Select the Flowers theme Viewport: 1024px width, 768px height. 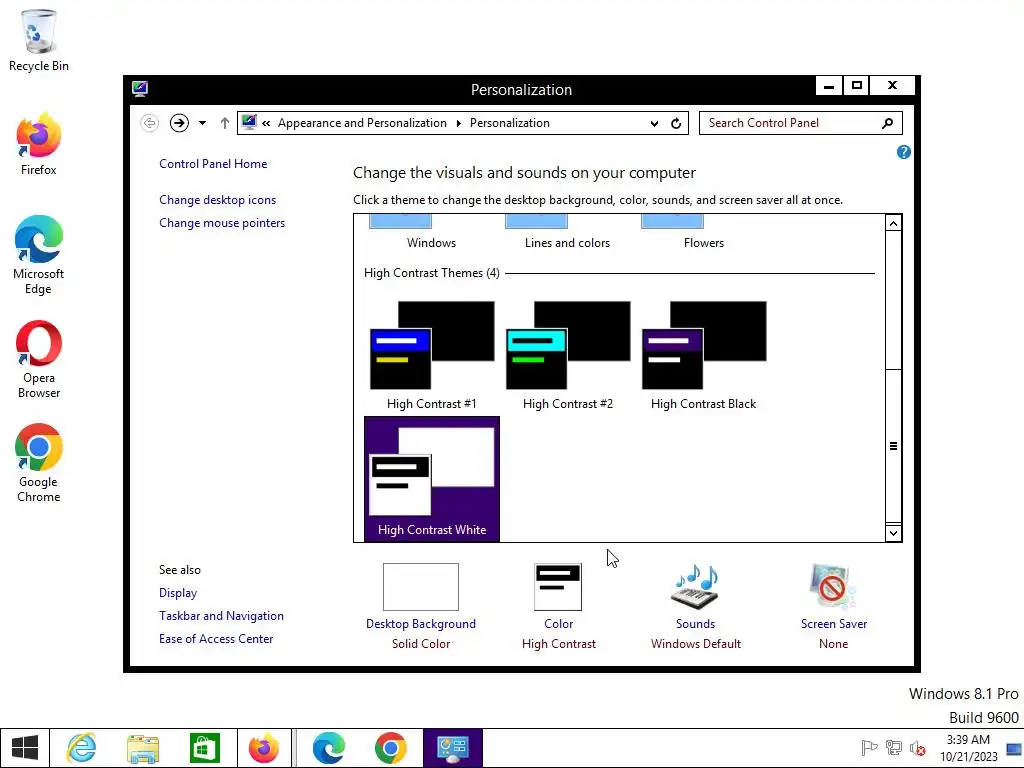[703, 232]
